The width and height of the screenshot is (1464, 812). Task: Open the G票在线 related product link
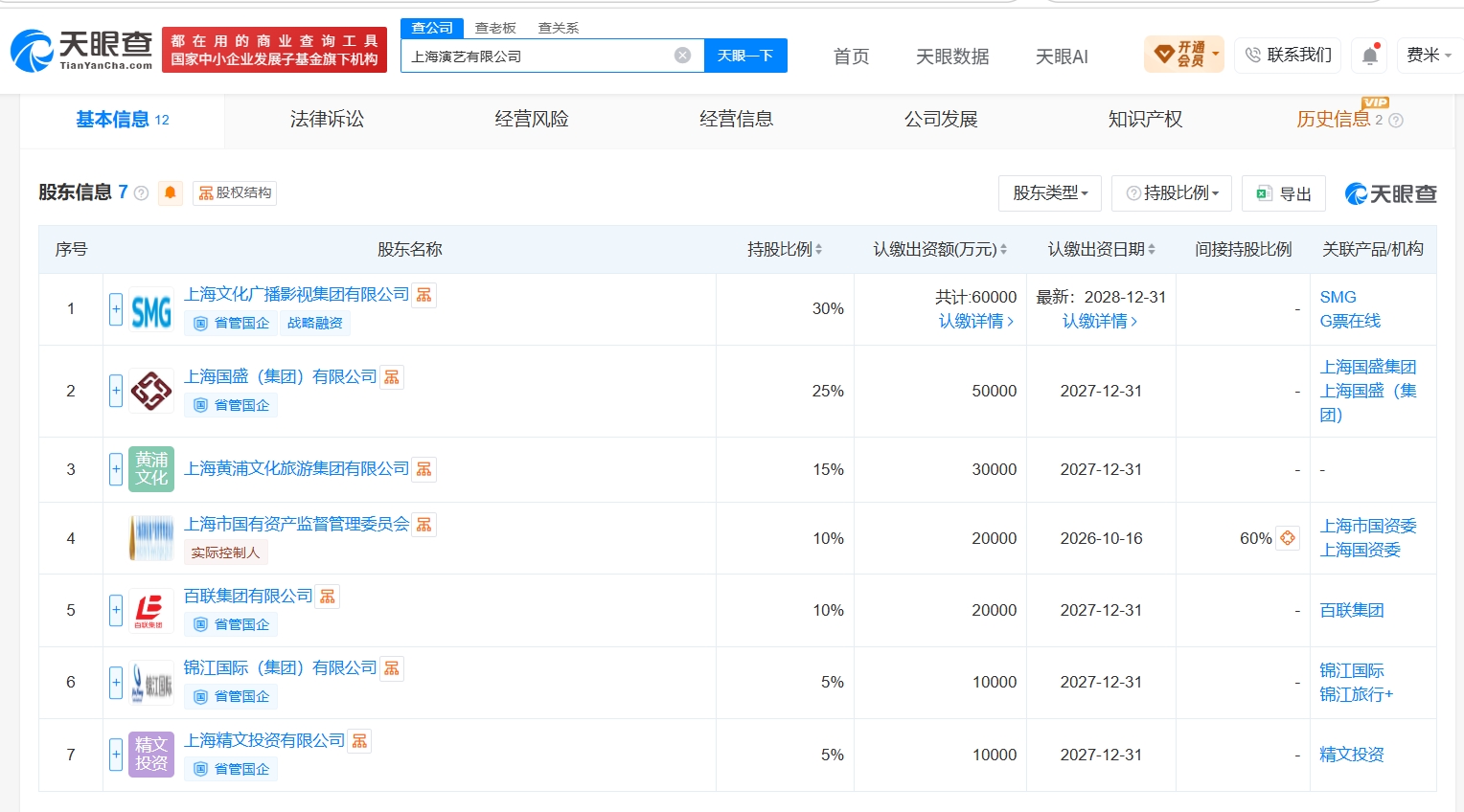point(1350,322)
